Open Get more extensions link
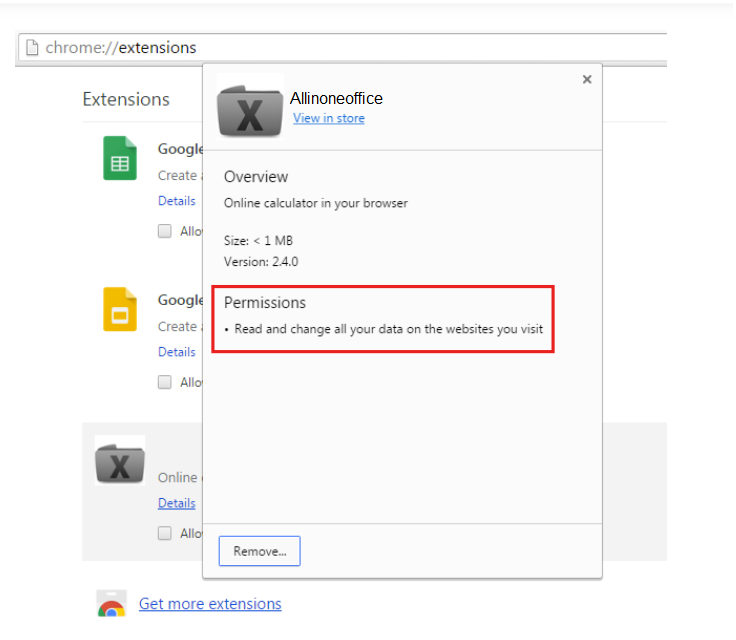This screenshot has height=640, width=736. click(x=210, y=604)
